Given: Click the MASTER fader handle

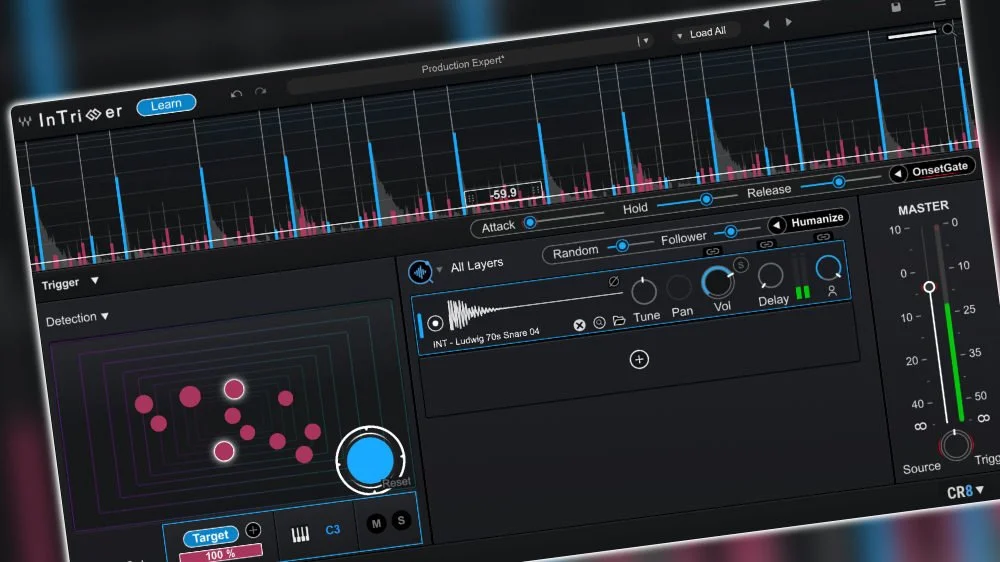Looking at the screenshot, I should tap(929, 287).
